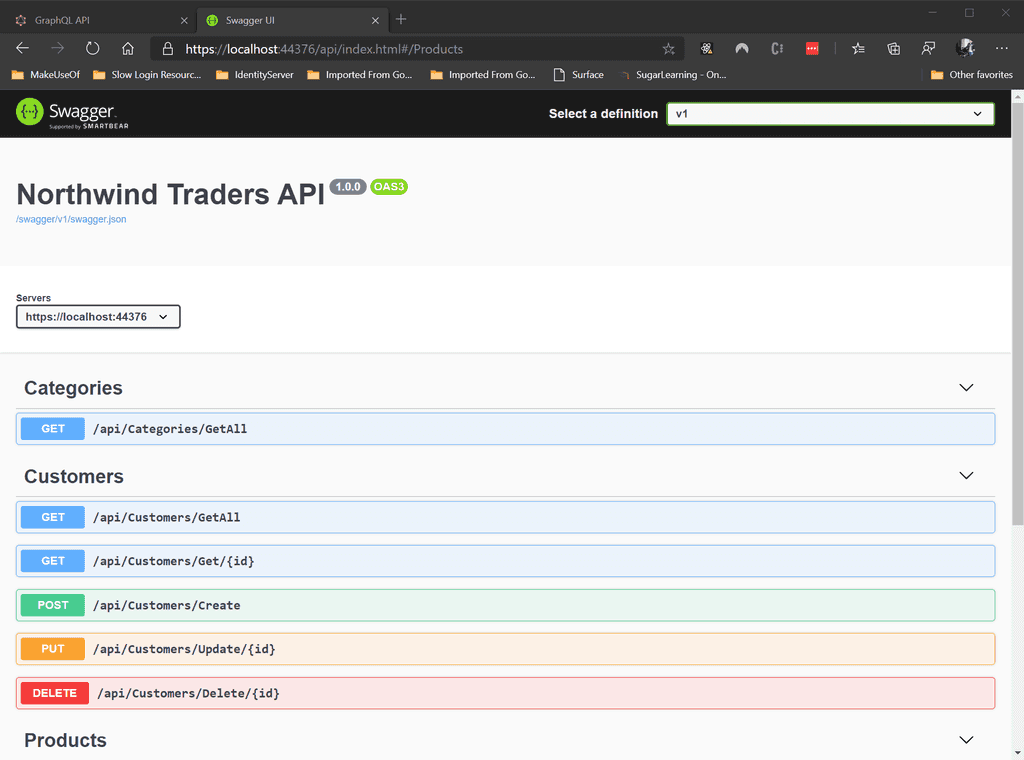Screen dimensions: 1024x760
Task: Click the Home icon in the toolbar
Action: [x=130, y=48]
